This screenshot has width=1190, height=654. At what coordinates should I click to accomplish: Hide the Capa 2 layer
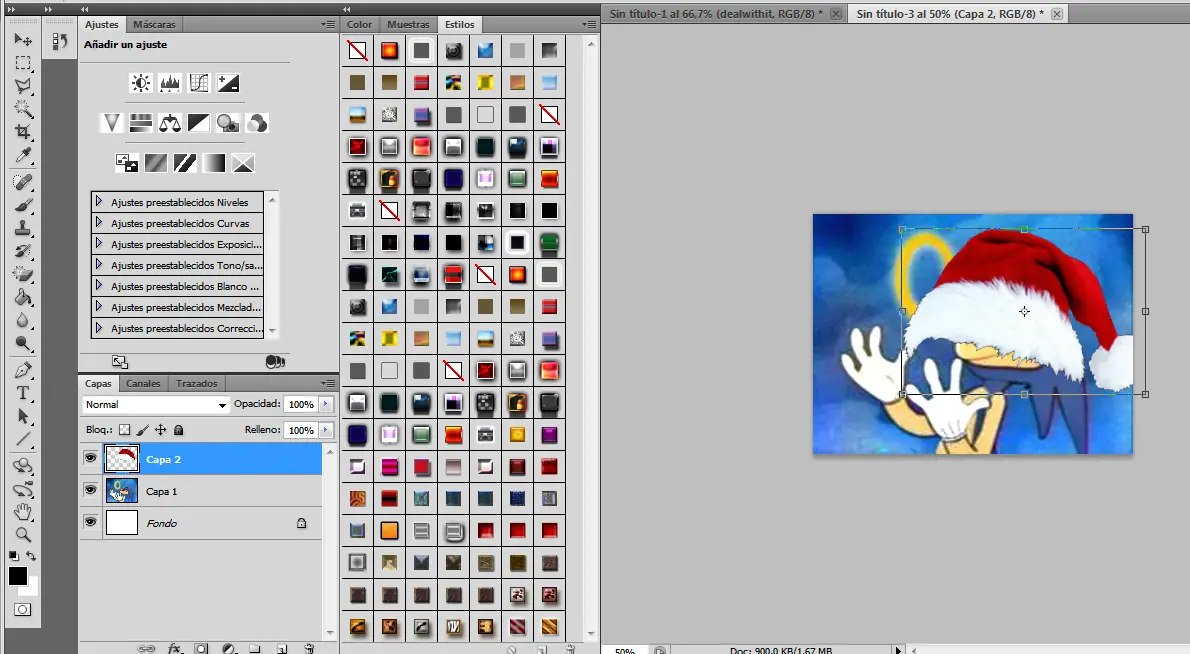click(x=90, y=459)
